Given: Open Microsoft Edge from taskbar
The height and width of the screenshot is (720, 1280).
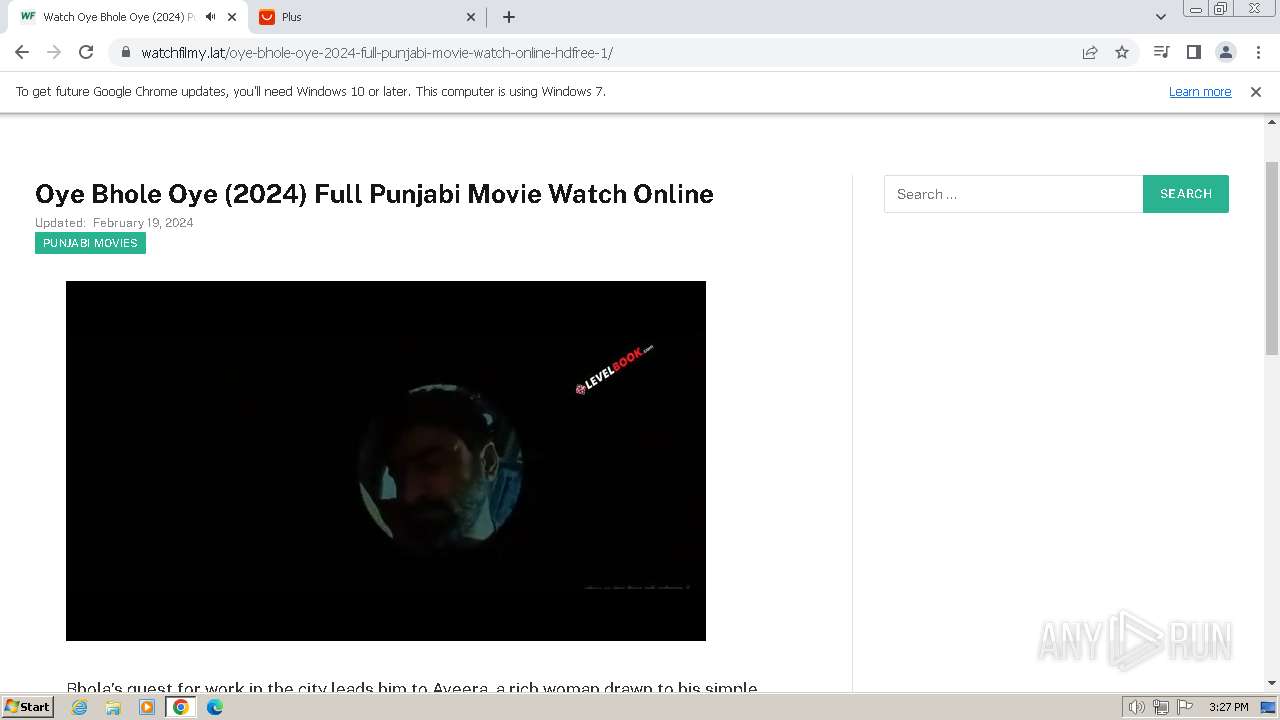Looking at the screenshot, I should pos(215,707).
